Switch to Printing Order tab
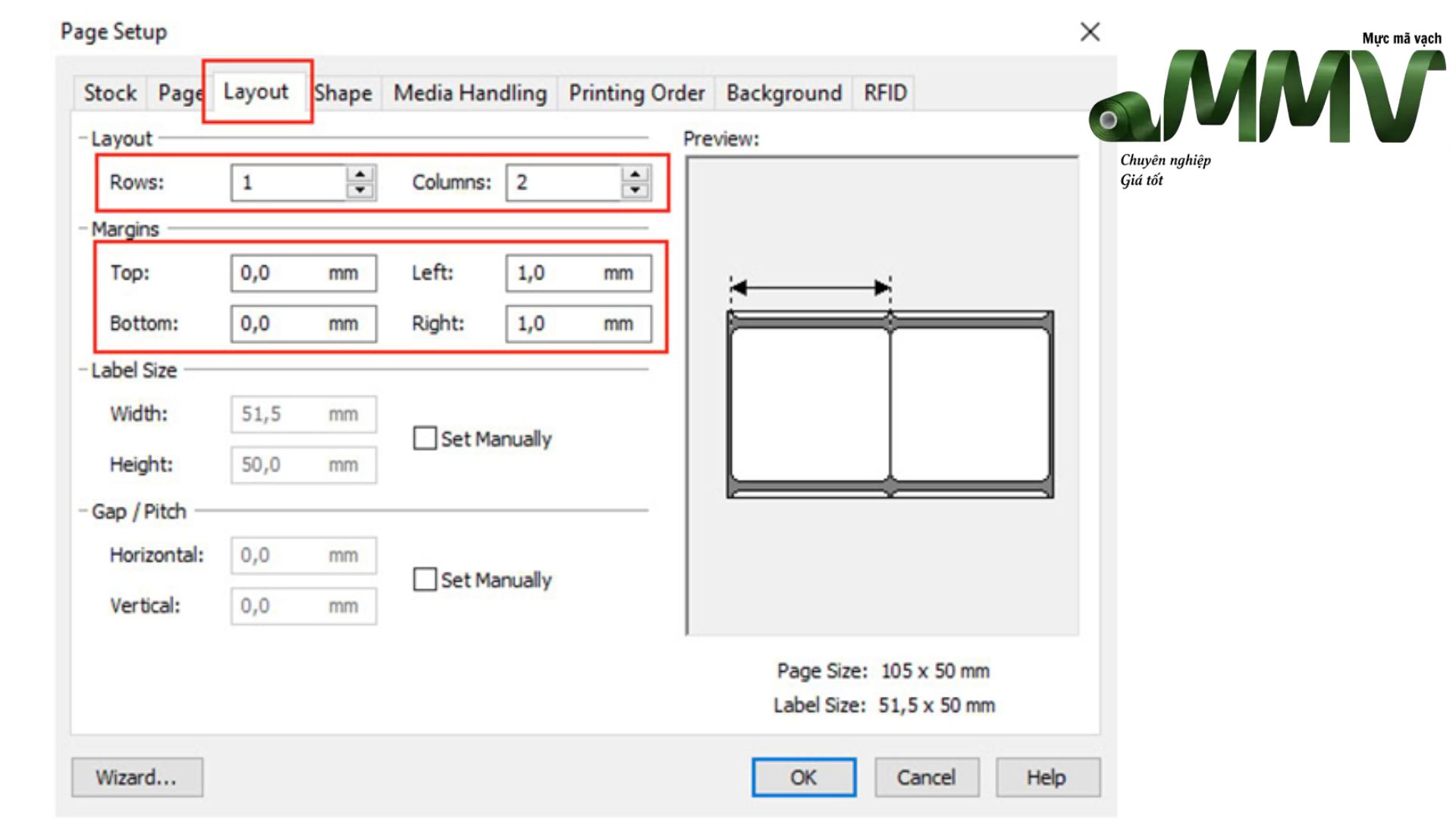 coord(637,93)
